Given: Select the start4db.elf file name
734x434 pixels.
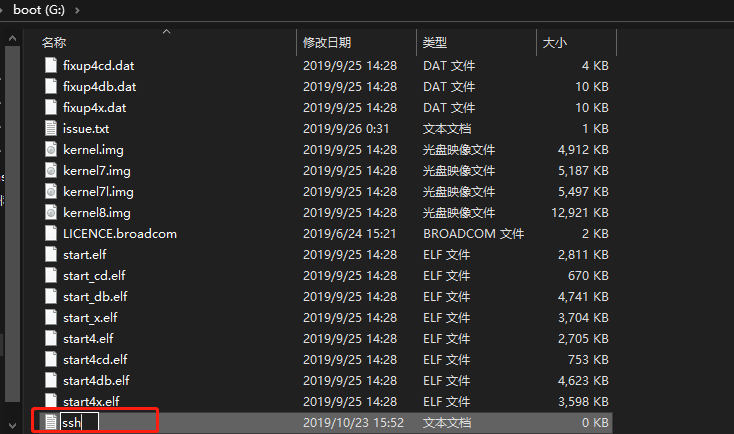Looking at the screenshot, I should [x=96, y=381].
